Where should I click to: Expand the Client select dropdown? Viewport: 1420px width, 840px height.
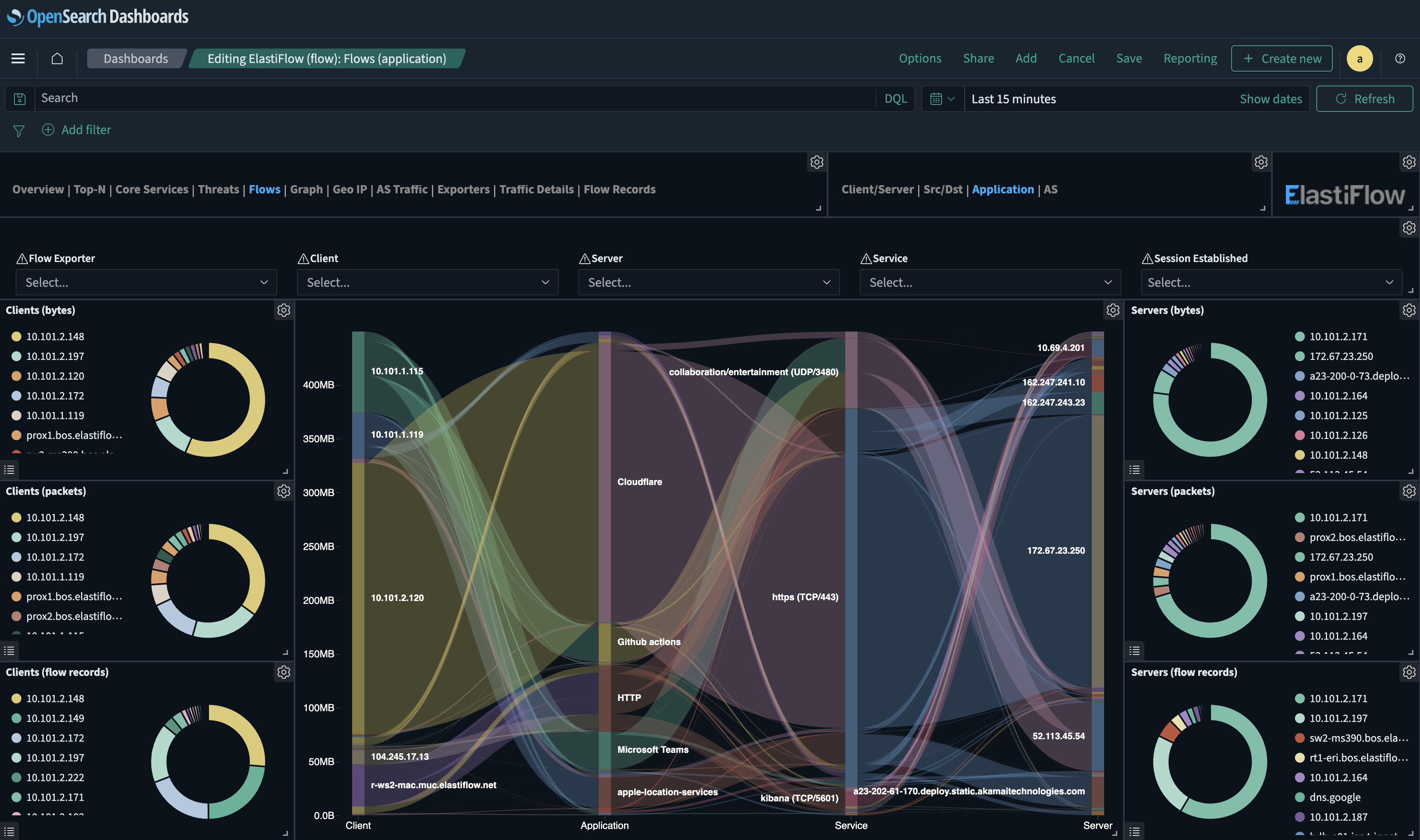[427, 282]
